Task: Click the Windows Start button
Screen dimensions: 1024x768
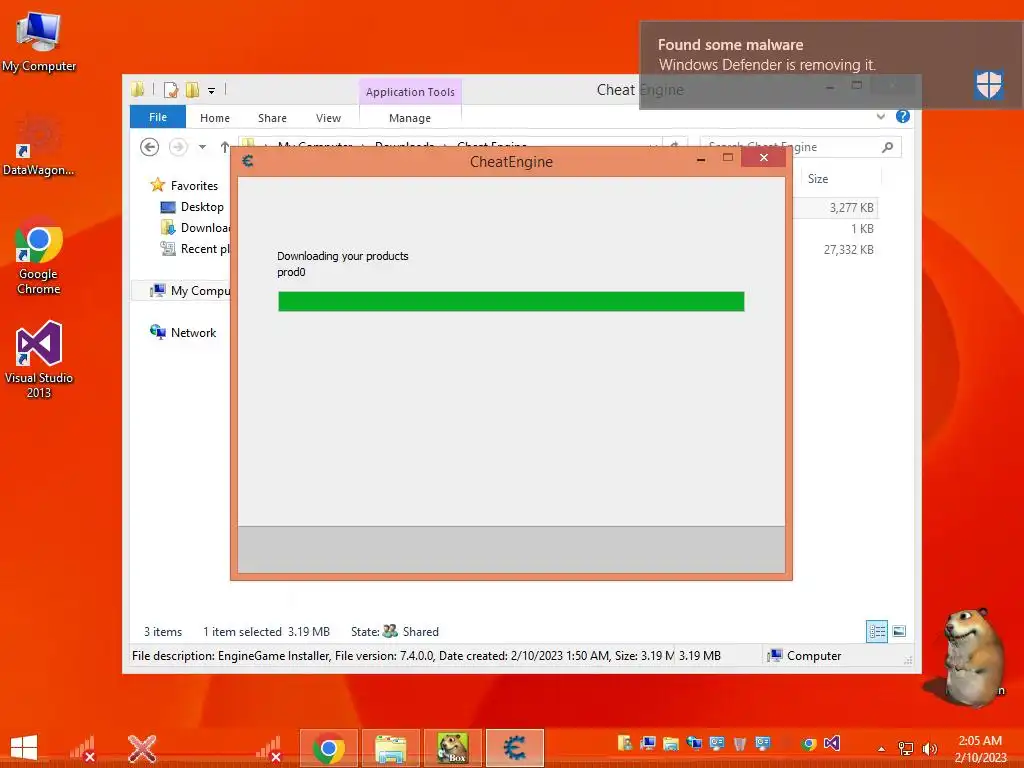Action: click(24, 748)
